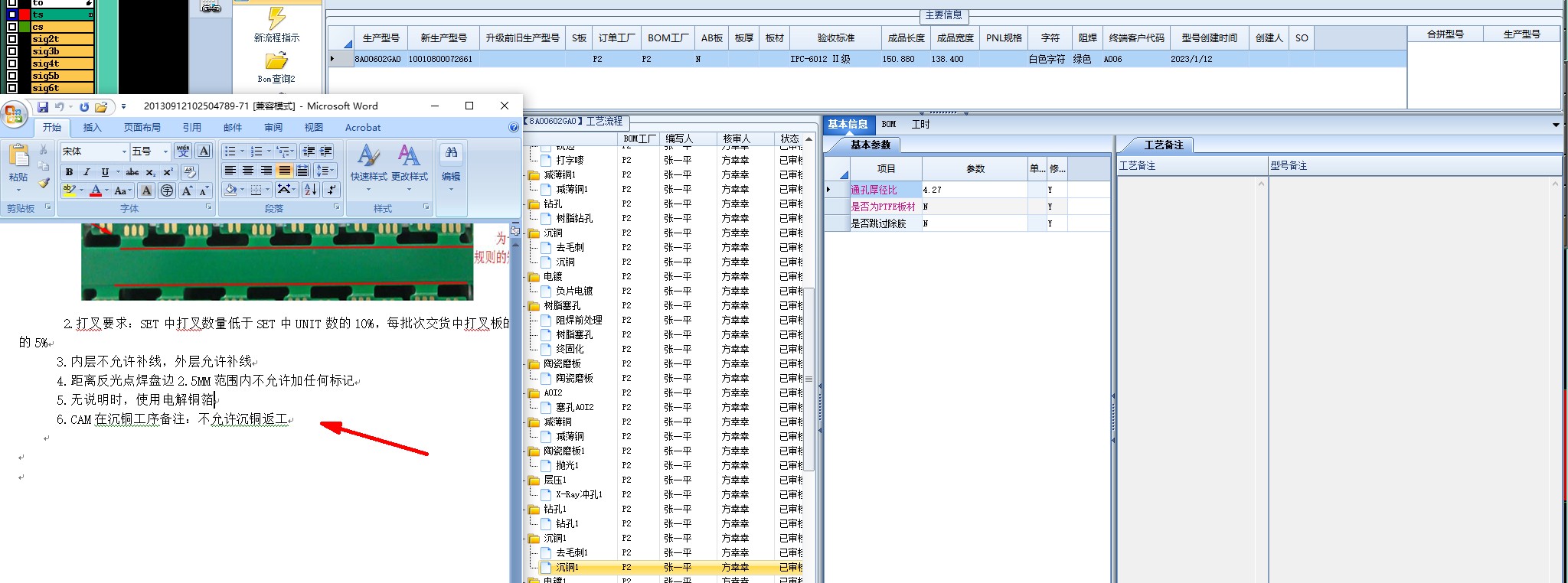Use the Format Painter brush icon
1568x583 pixels.
pyautogui.click(x=44, y=182)
